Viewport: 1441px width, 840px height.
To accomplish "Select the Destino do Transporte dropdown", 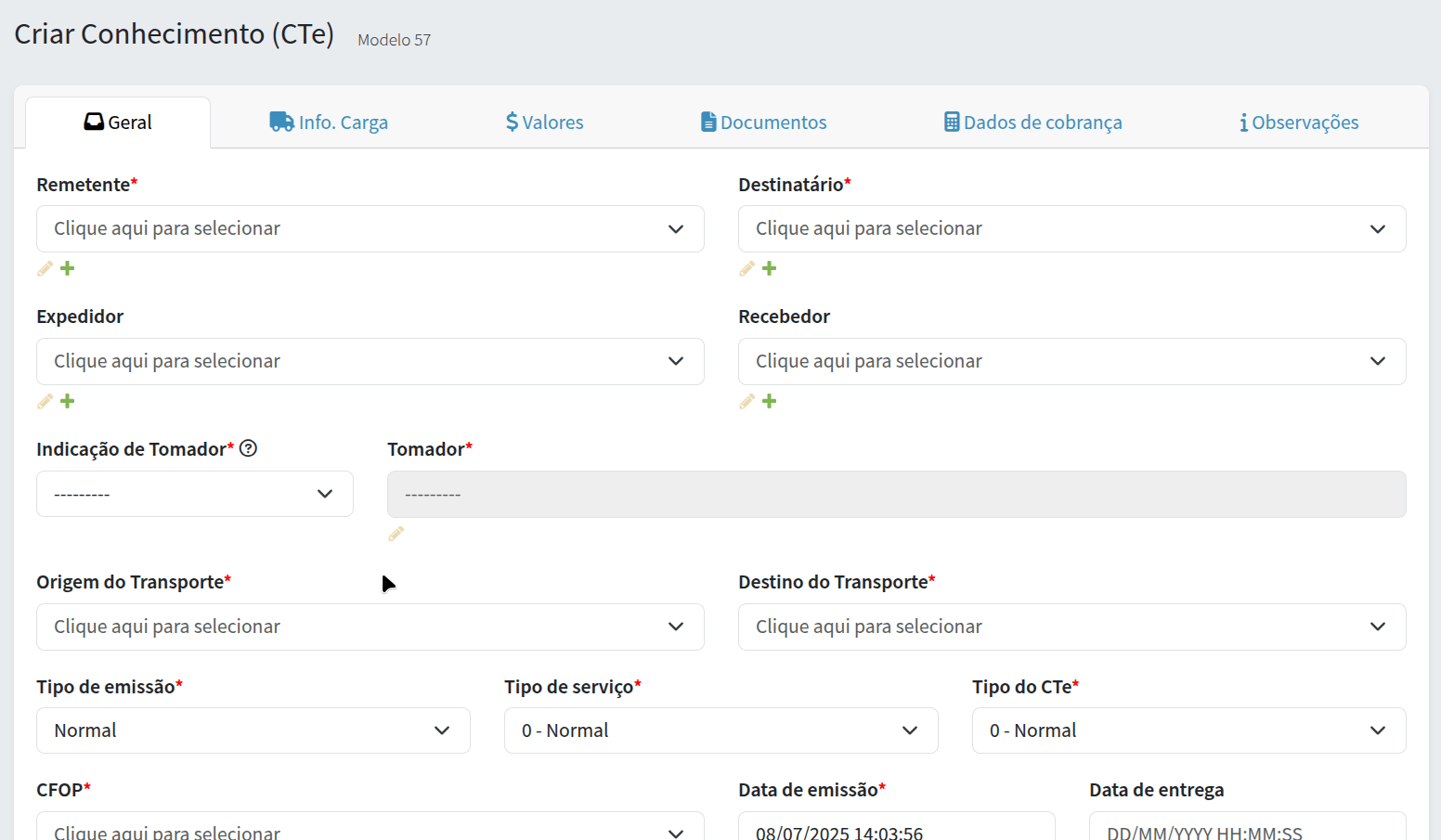I will [1071, 627].
